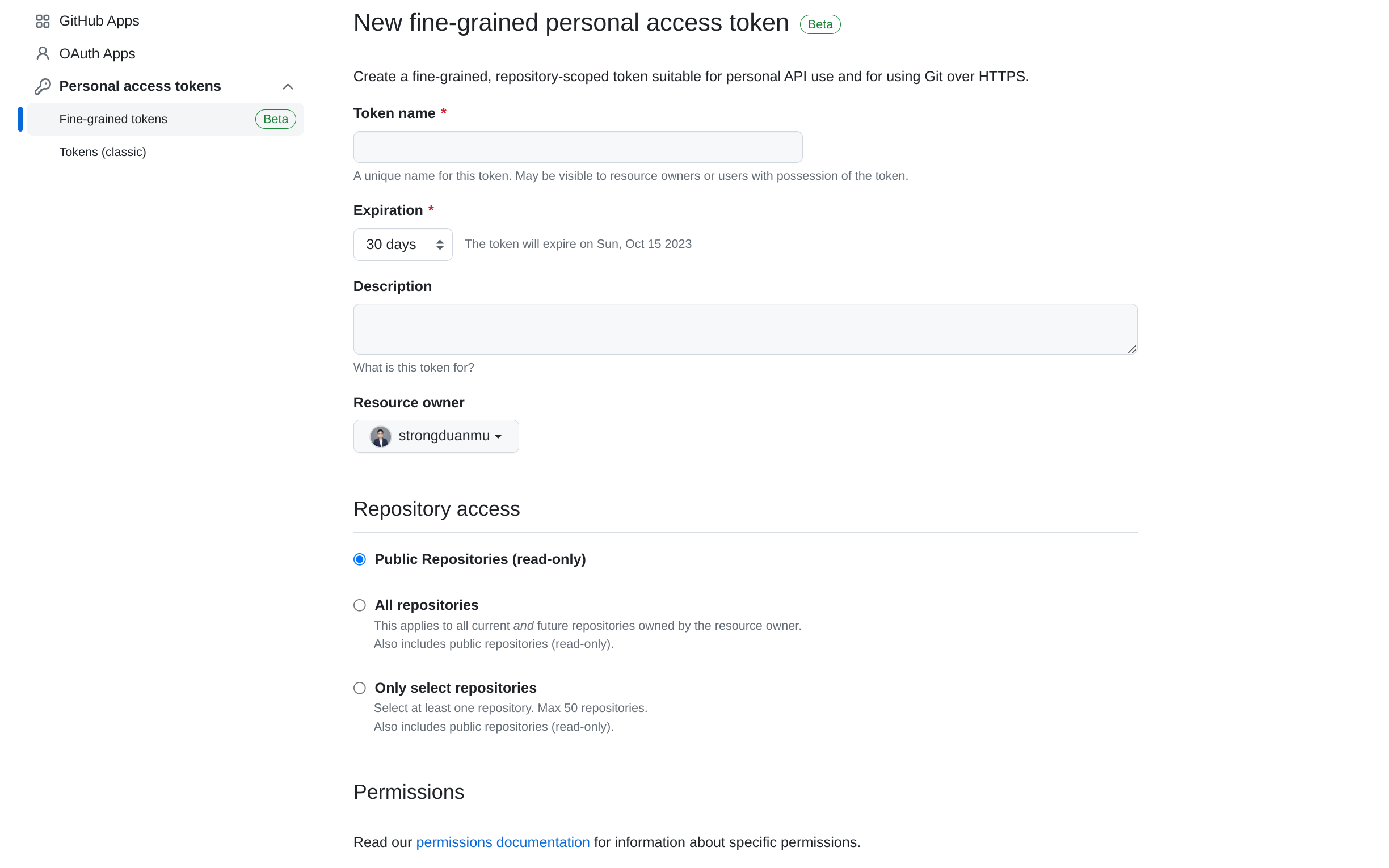Open the permissions documentation link
The width and height of the screenshot is (1389, 868).
(x=503, y=842)
